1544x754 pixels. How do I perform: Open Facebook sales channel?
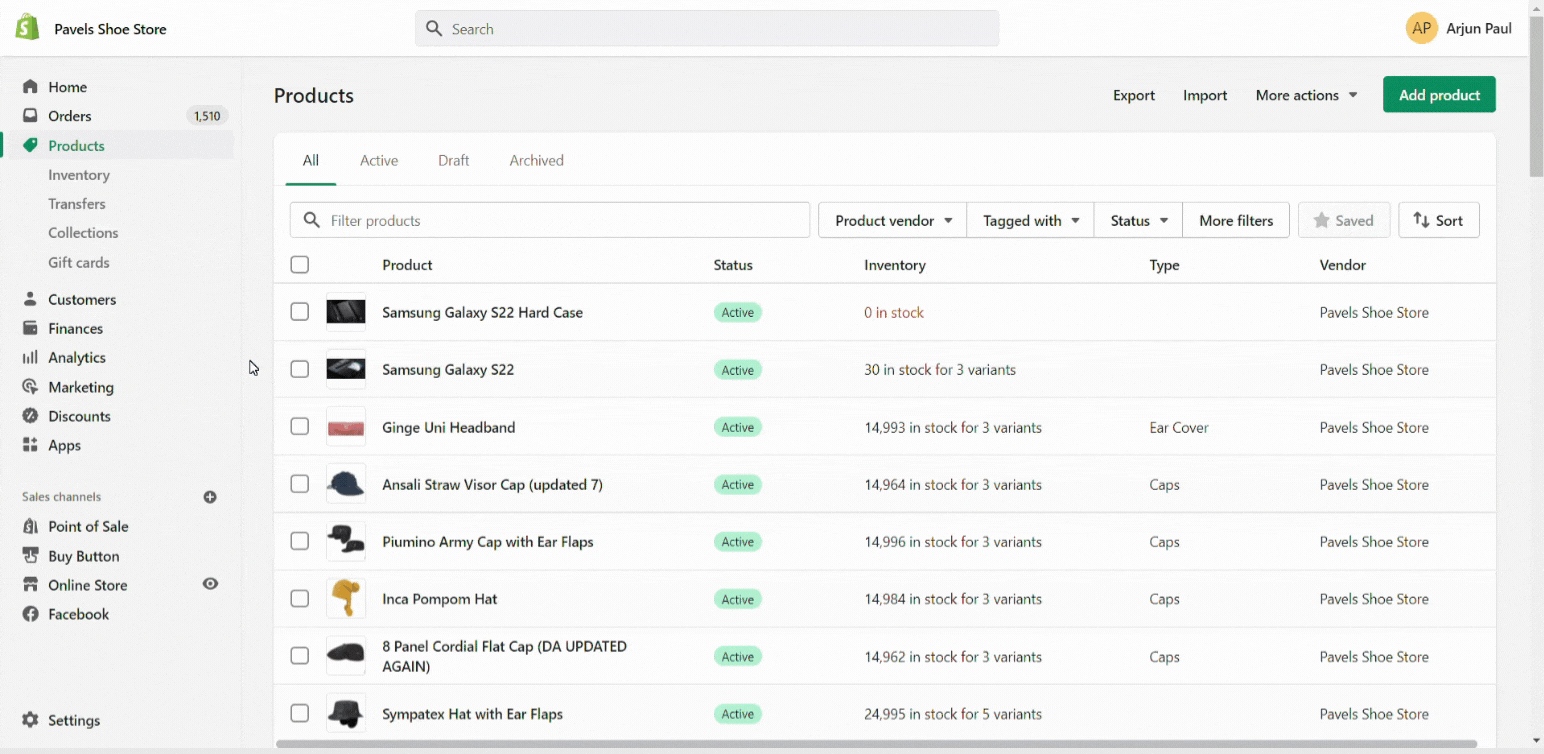78,614
